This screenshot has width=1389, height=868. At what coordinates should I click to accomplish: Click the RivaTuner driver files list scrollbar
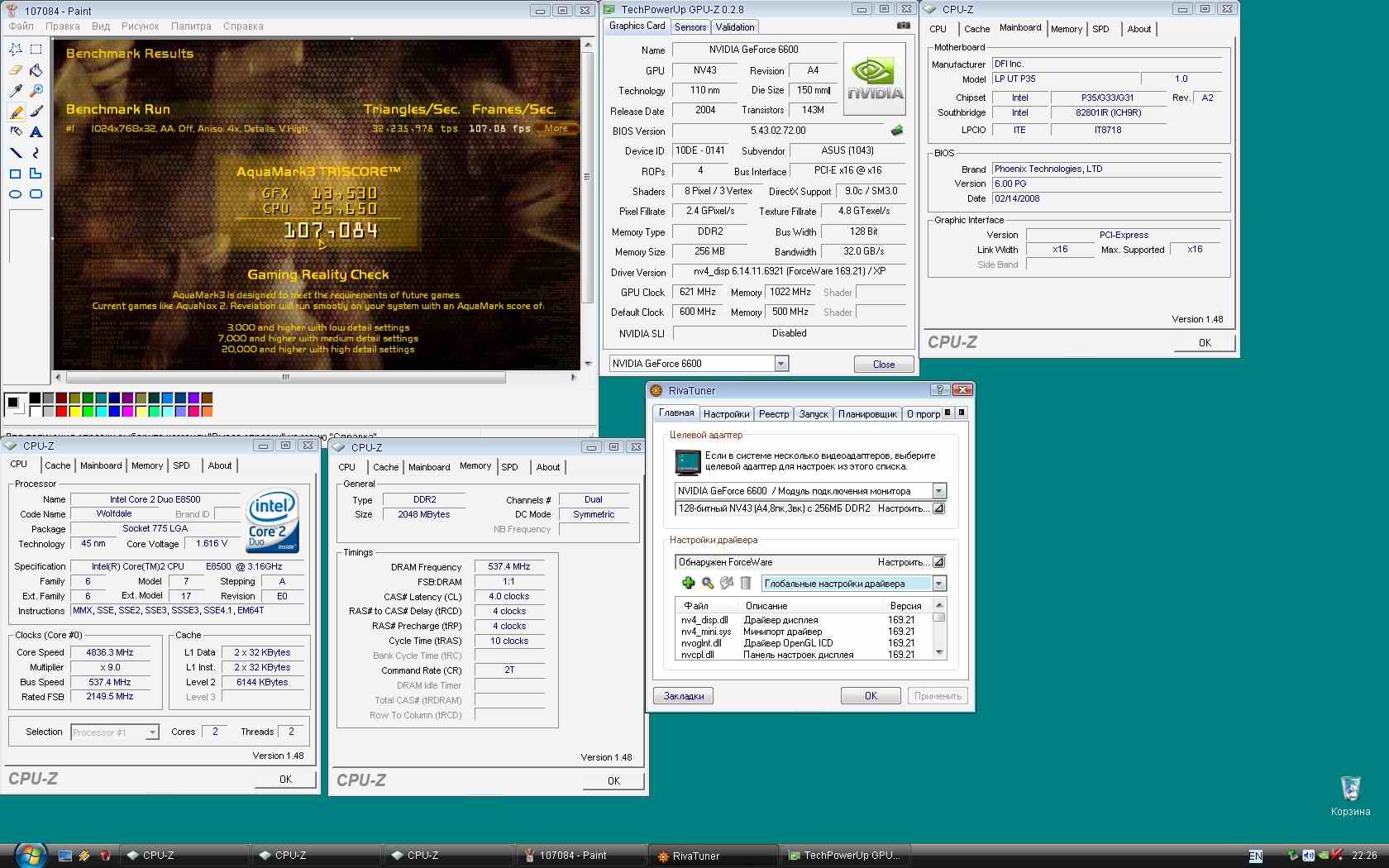(939, 629)
